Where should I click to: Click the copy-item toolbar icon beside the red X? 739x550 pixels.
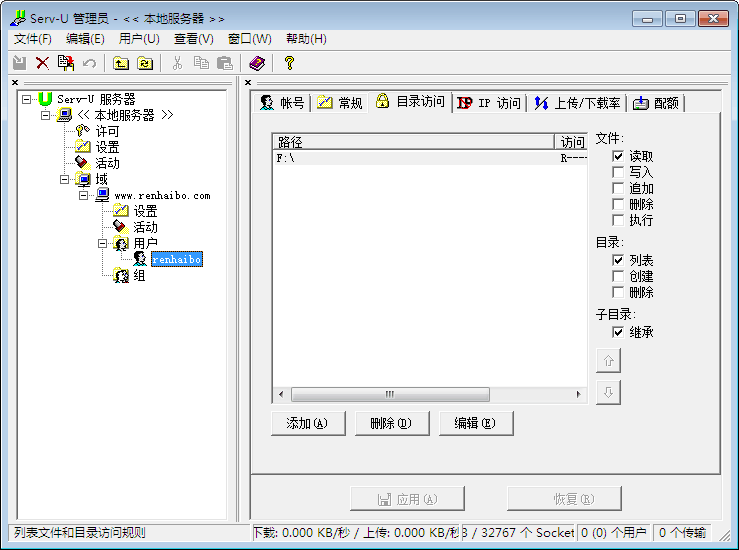66,63
